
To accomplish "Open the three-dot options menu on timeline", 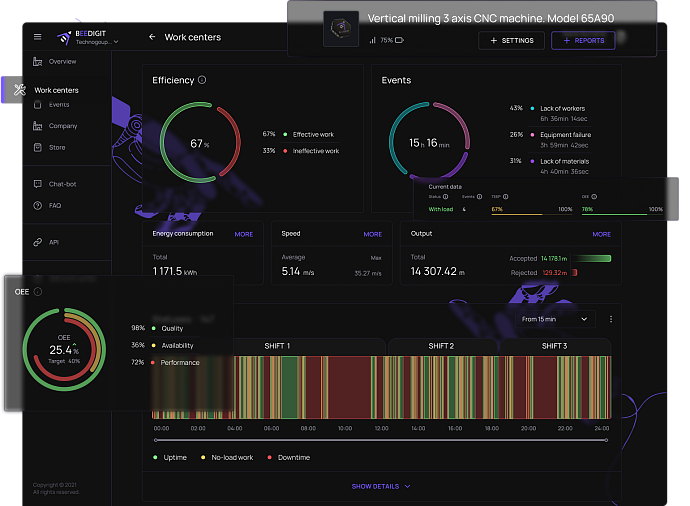I will point(611,319).
